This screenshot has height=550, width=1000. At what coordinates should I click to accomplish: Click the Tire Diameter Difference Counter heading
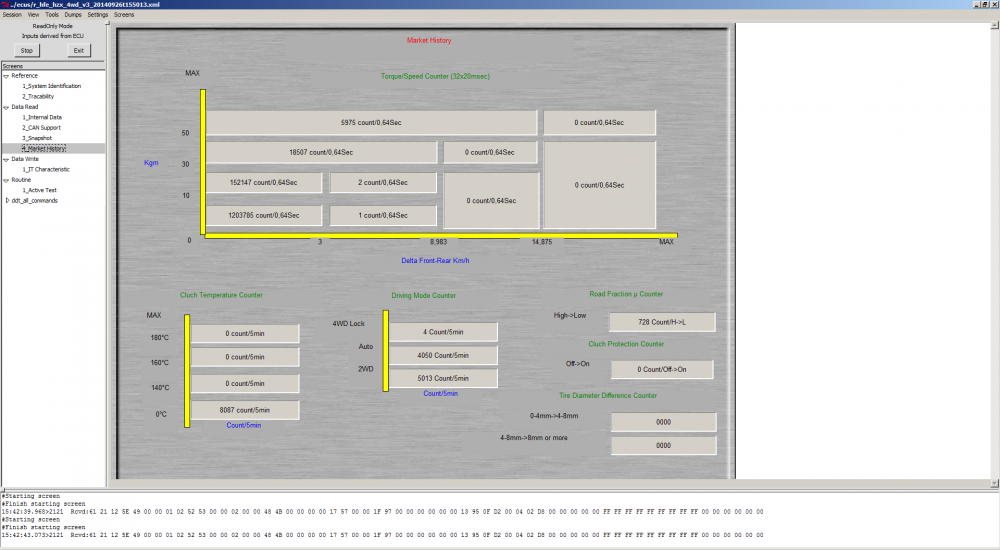[x=608, y=396]
